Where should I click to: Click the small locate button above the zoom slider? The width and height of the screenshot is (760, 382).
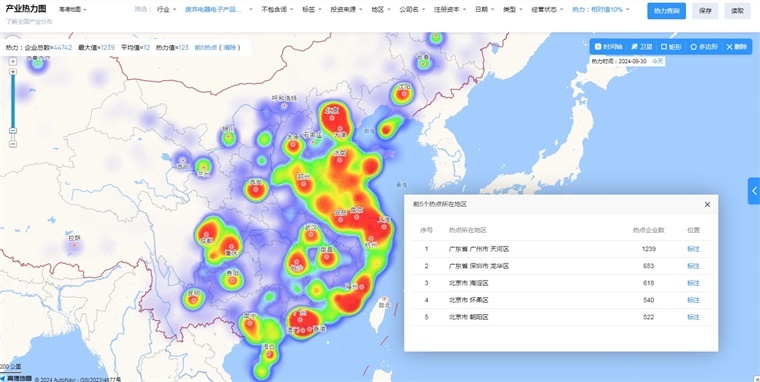click(x=13, y=61)
